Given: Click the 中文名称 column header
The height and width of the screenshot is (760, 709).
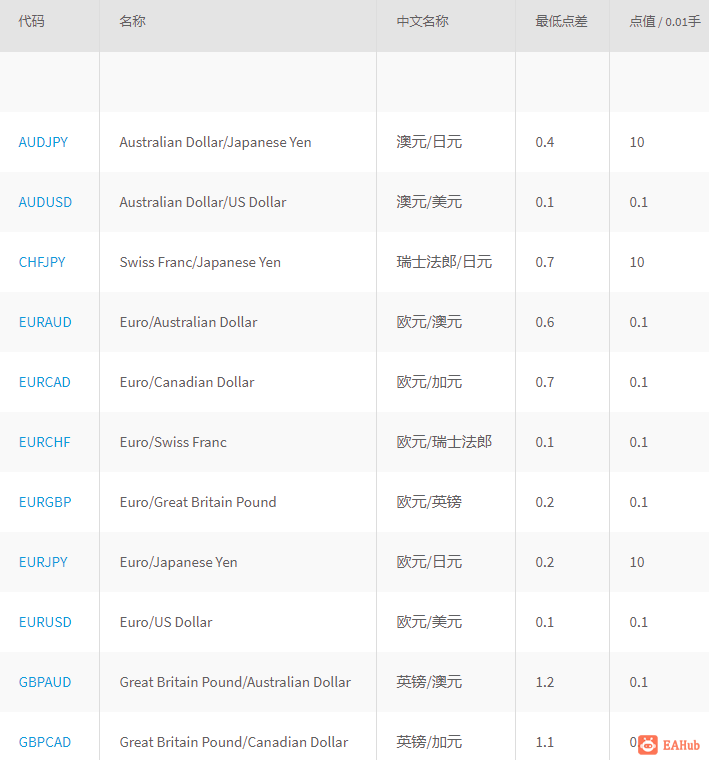Looking at the screenshot, I should point(423,21).
